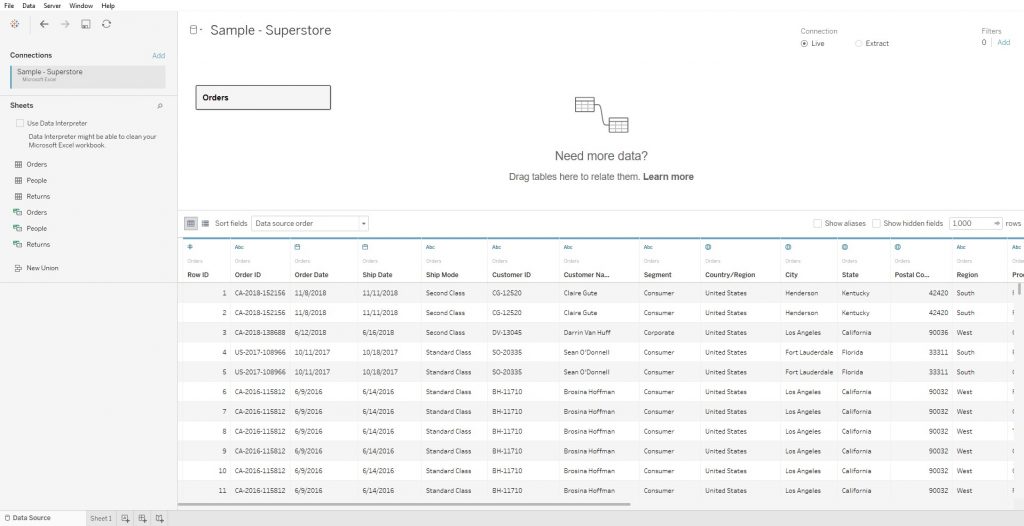Click Abc type icon above Order ID
Screen dimensions: 1024x526
click(239, 247)
